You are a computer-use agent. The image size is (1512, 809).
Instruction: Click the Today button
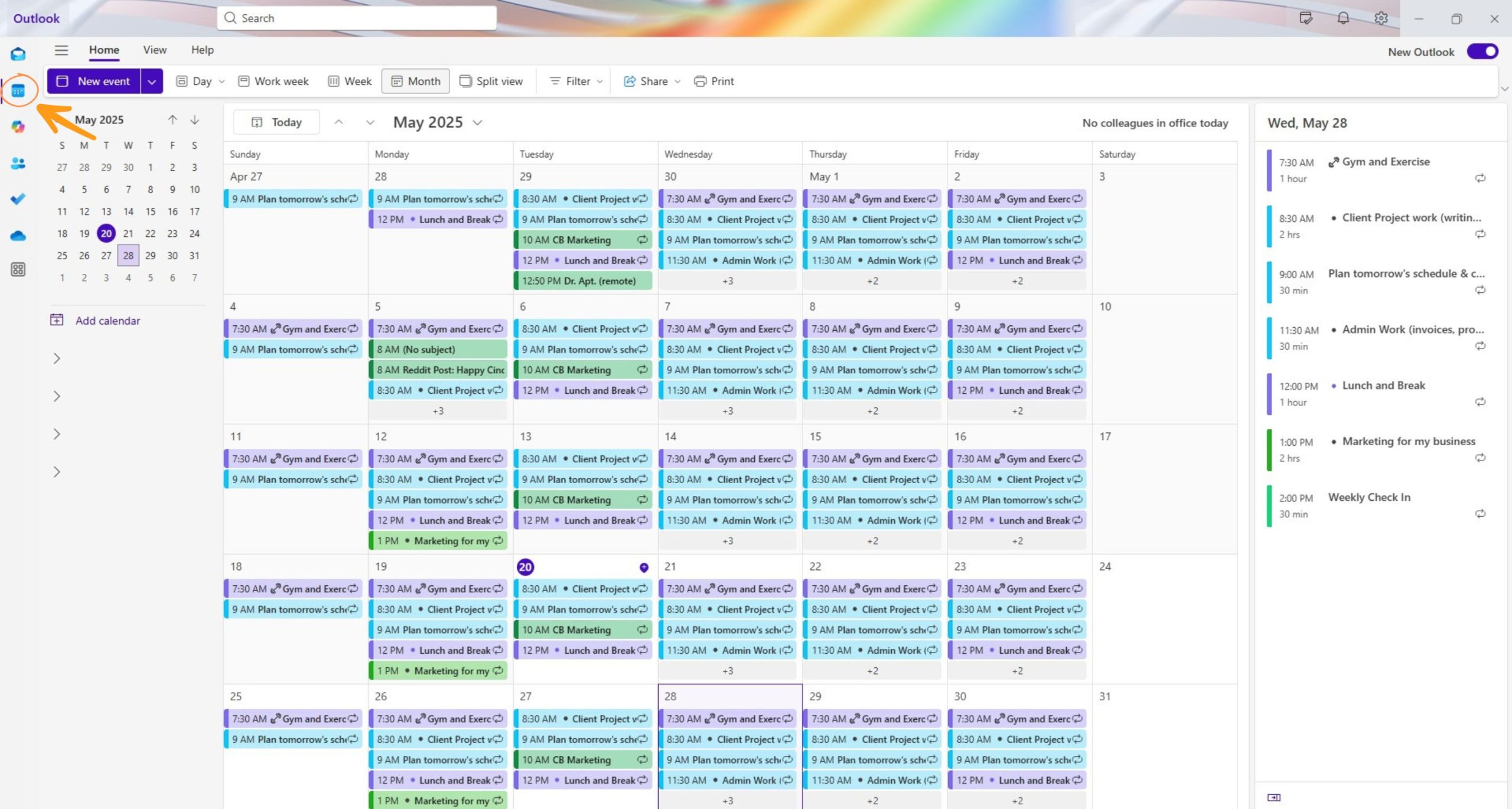tap(276, 122)
